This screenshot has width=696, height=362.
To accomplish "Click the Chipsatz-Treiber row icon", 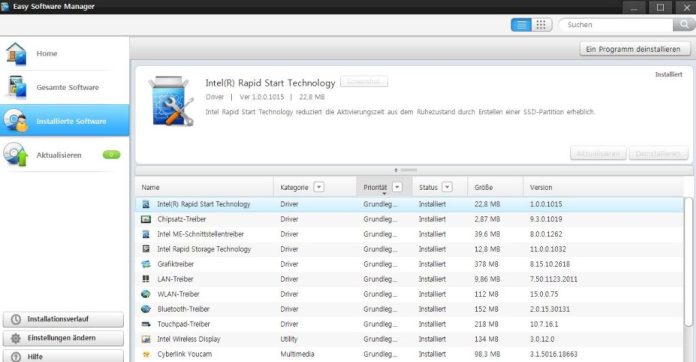I will pyautogui.click(x=146, y=219).
